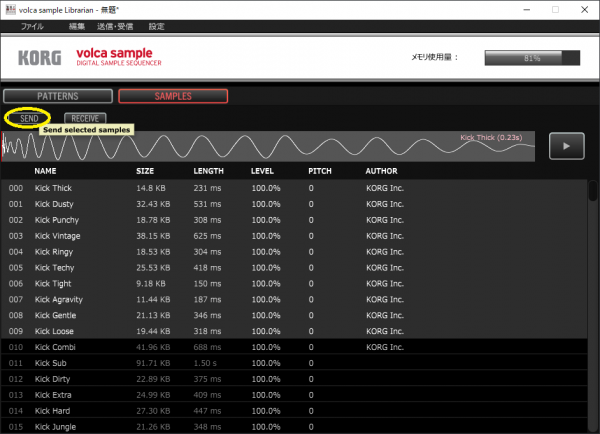Click the 1.50 s length value

click(205, 363)
